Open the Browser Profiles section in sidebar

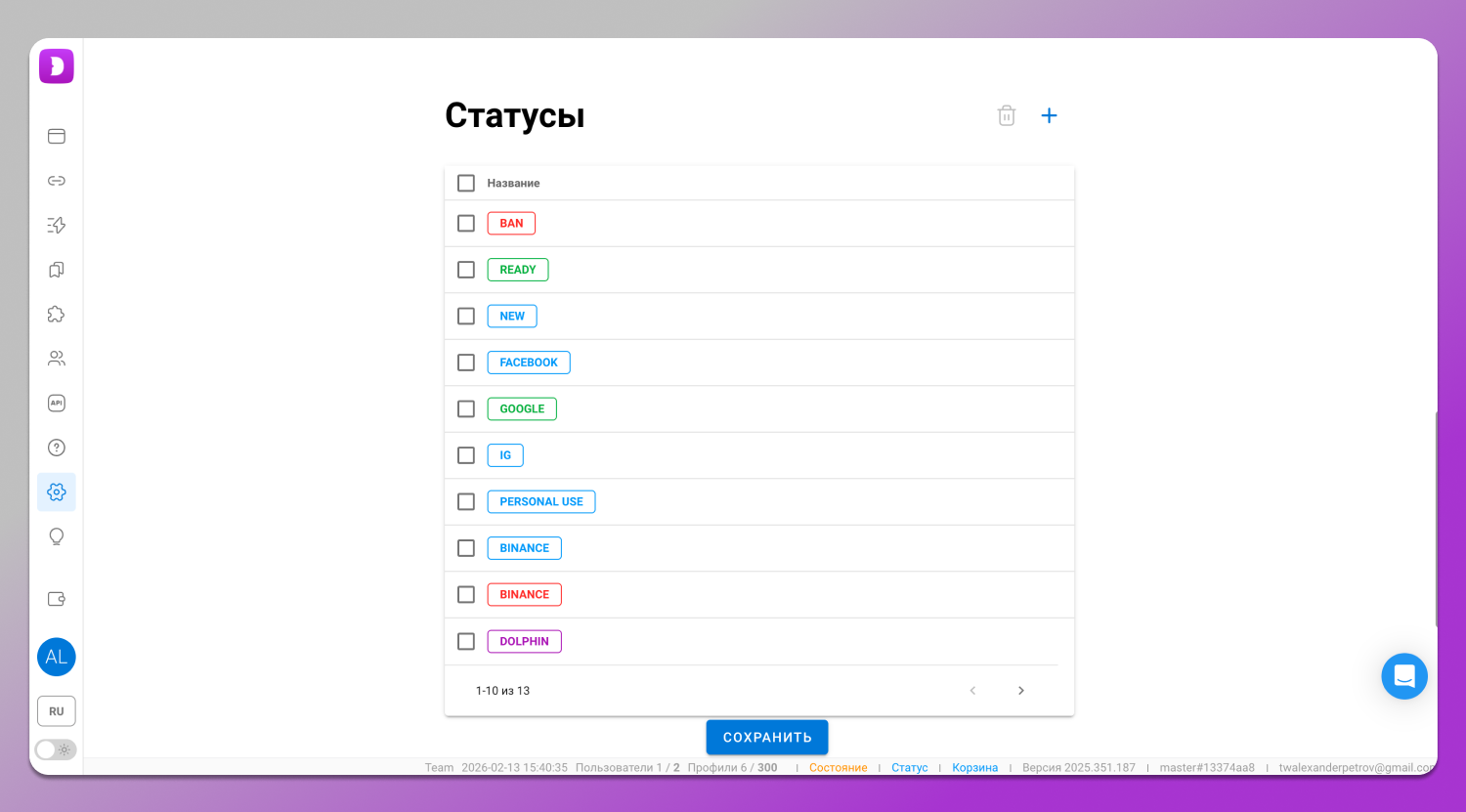tap(56, 136)
